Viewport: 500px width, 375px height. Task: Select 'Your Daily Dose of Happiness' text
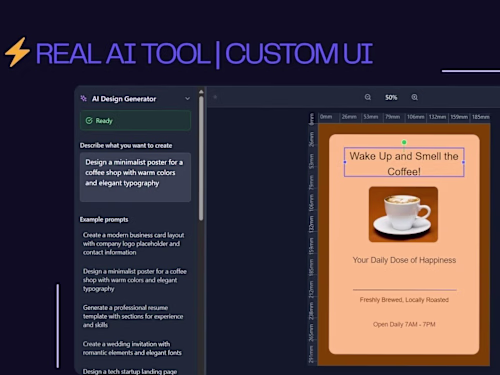pyautogui.click(x=404, y=260)
